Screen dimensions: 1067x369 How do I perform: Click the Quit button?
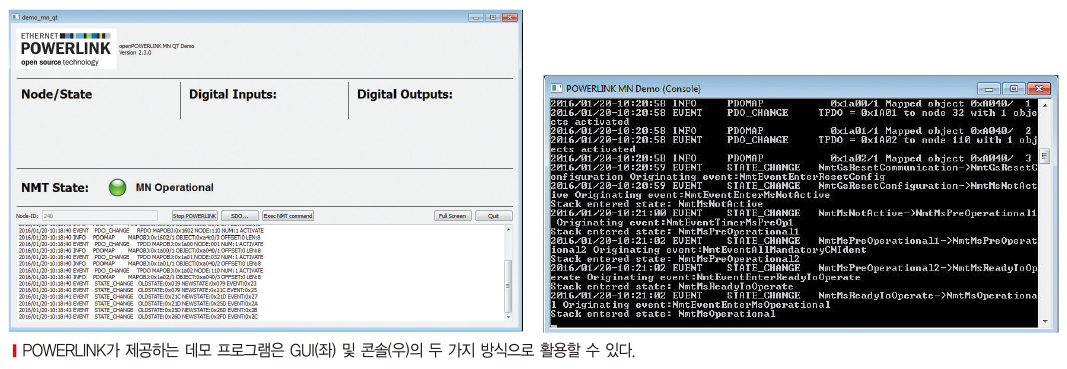[x=493, y=216]
